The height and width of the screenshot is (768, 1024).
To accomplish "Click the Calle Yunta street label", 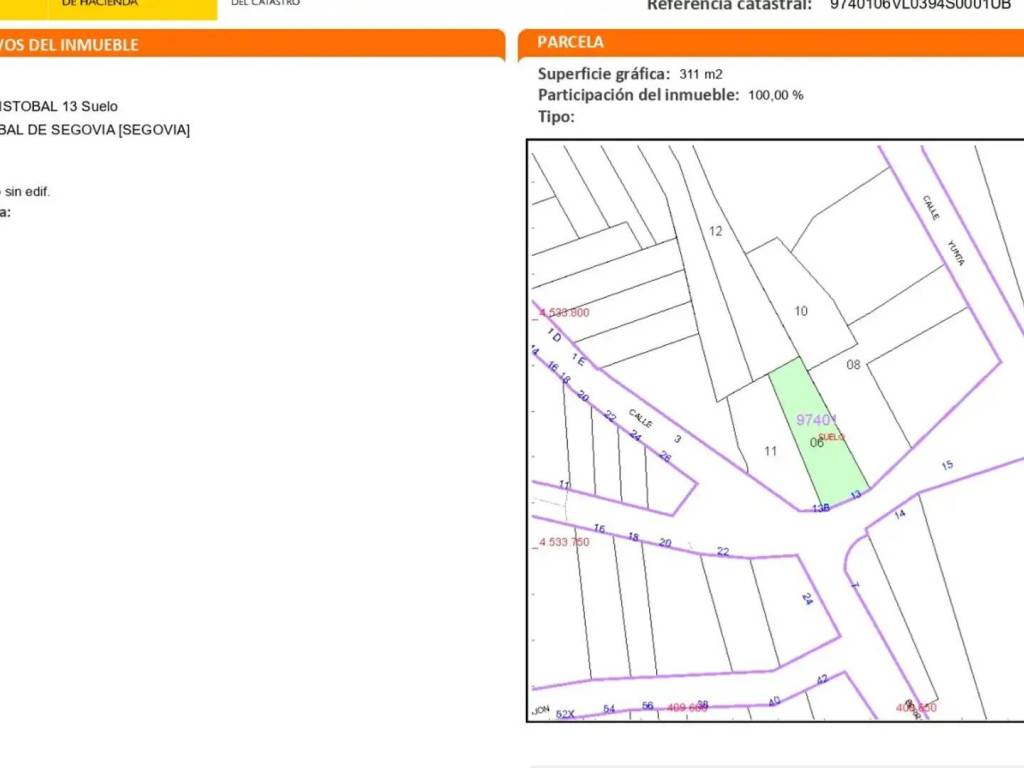I will [x=943, y=230].
